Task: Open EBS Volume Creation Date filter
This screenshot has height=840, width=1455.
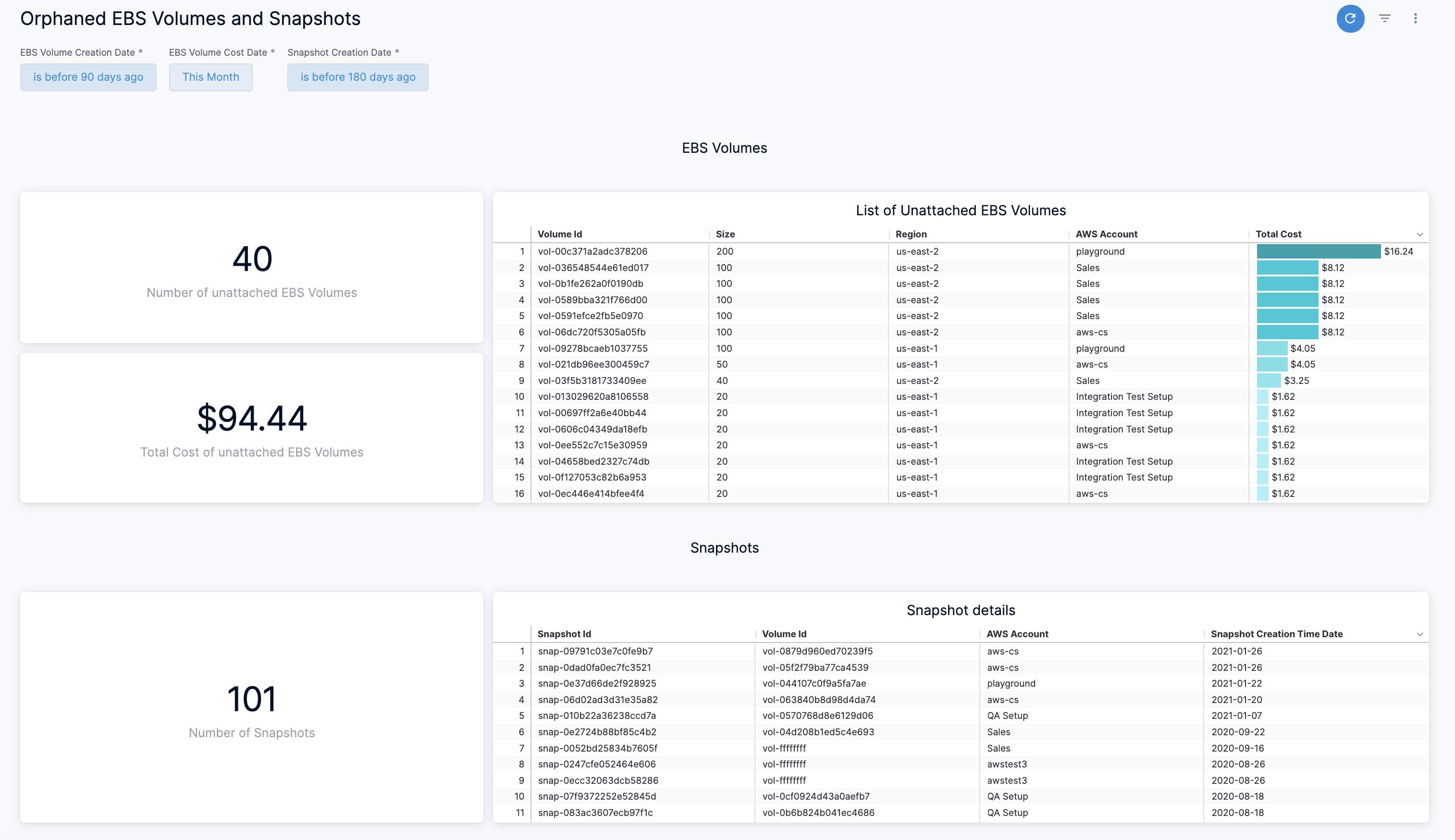Action: (x=88, y=77)
